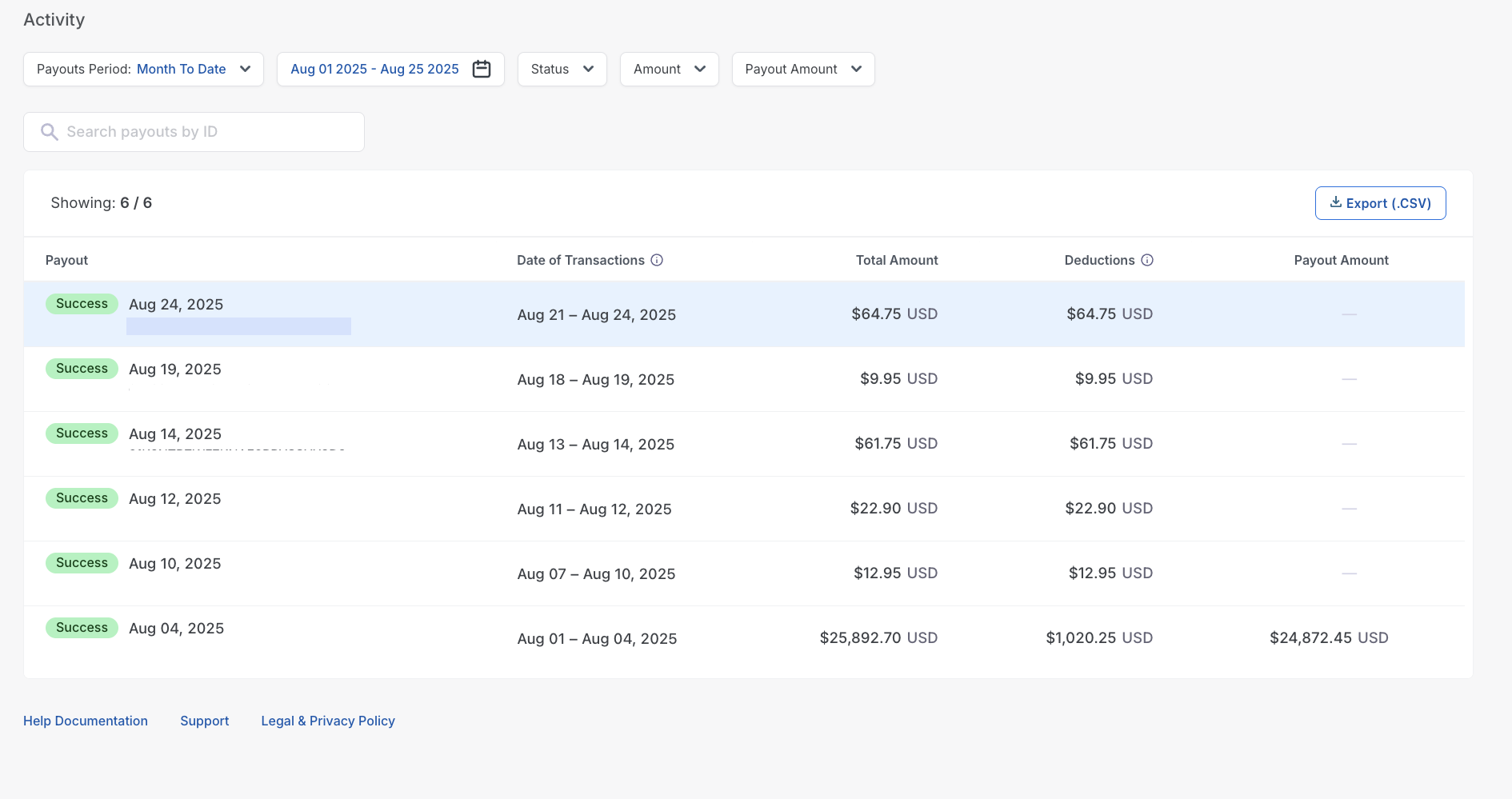Click the calendar icon in date range
This screenshot has width=1512, height=799.
482,70
